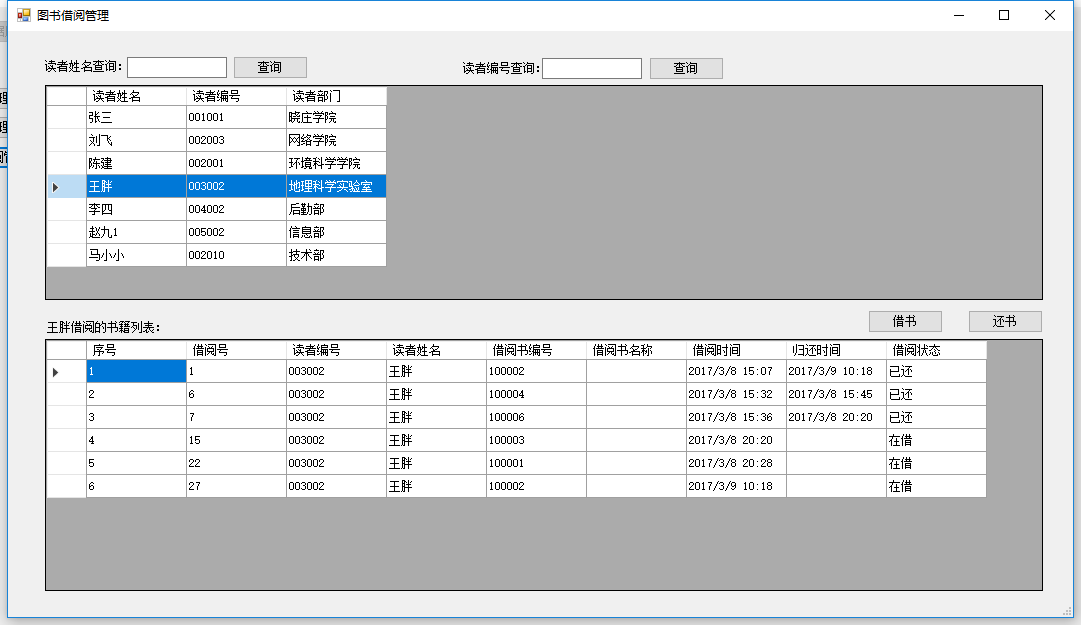Click book number 100004 cell

(536, 394)
